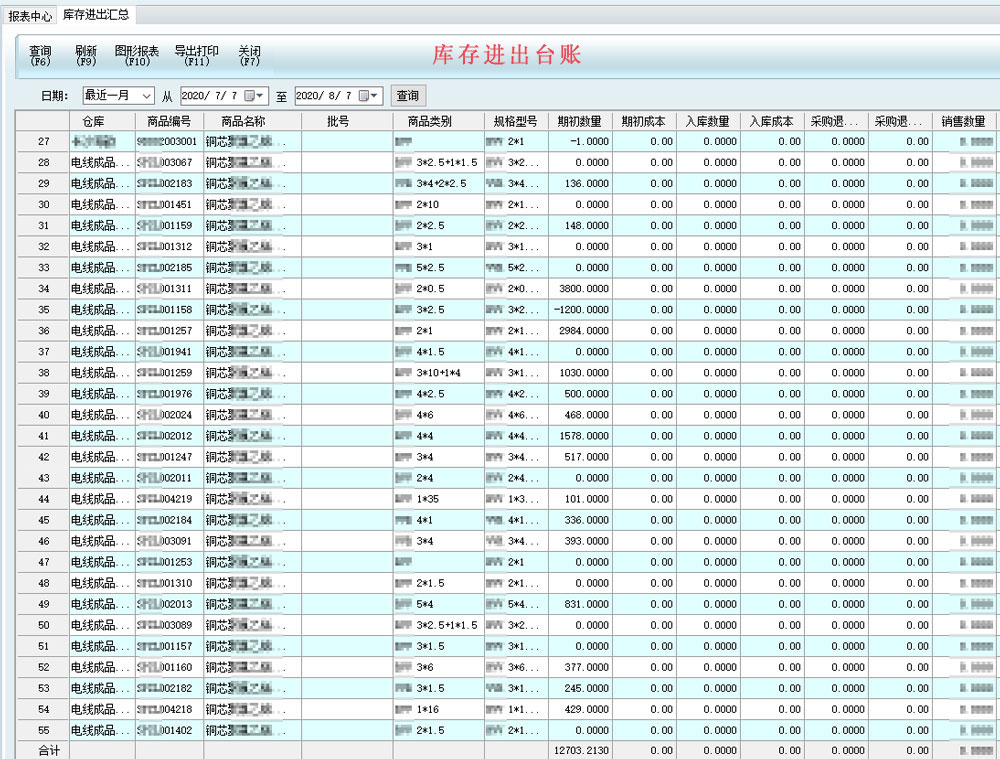Screen dimensions: 1000x759
Task: Click the 关闭(F7) toolbar button
Action: tap(249, 55)
